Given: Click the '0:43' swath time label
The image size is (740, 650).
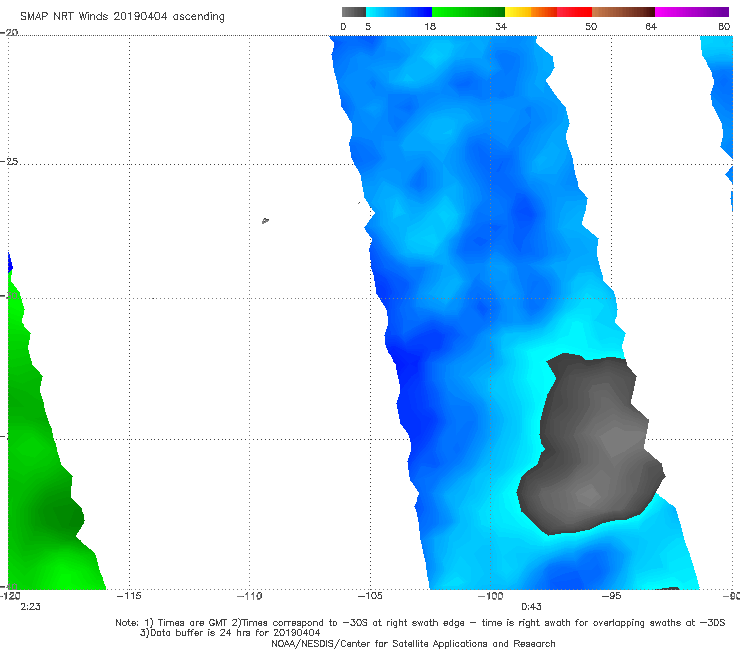Looking at the screenshot, I should click(x=531, y=607).
